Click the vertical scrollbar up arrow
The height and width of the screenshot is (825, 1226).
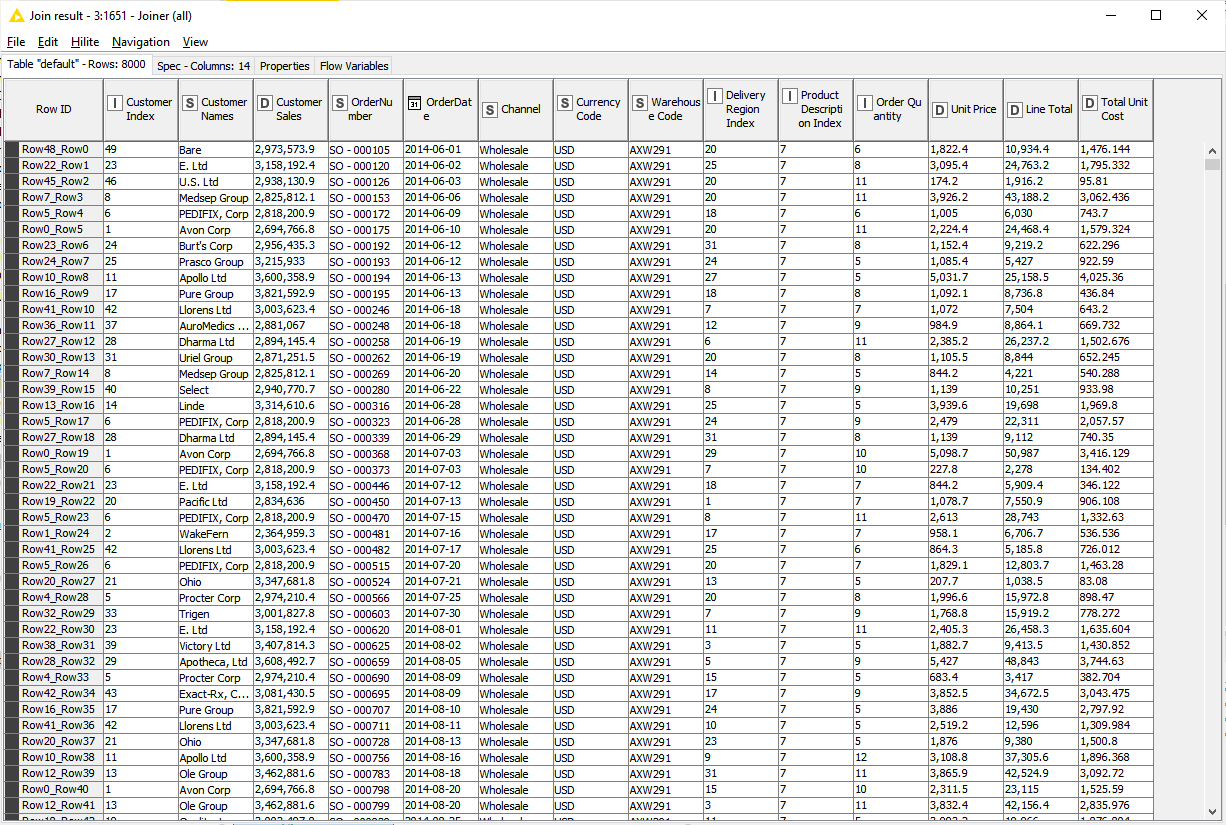pyautogui.click(x=1212, y=151)
